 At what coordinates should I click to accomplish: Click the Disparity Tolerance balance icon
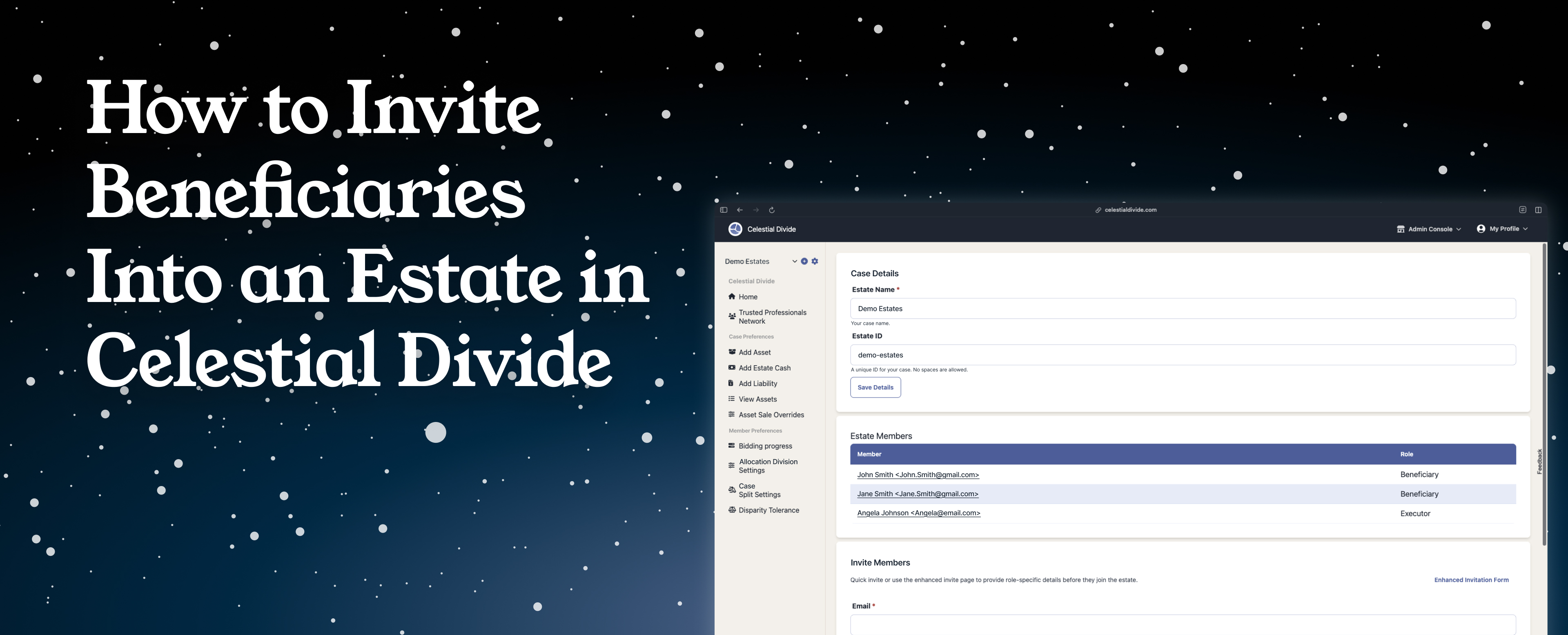pos(732,510)
